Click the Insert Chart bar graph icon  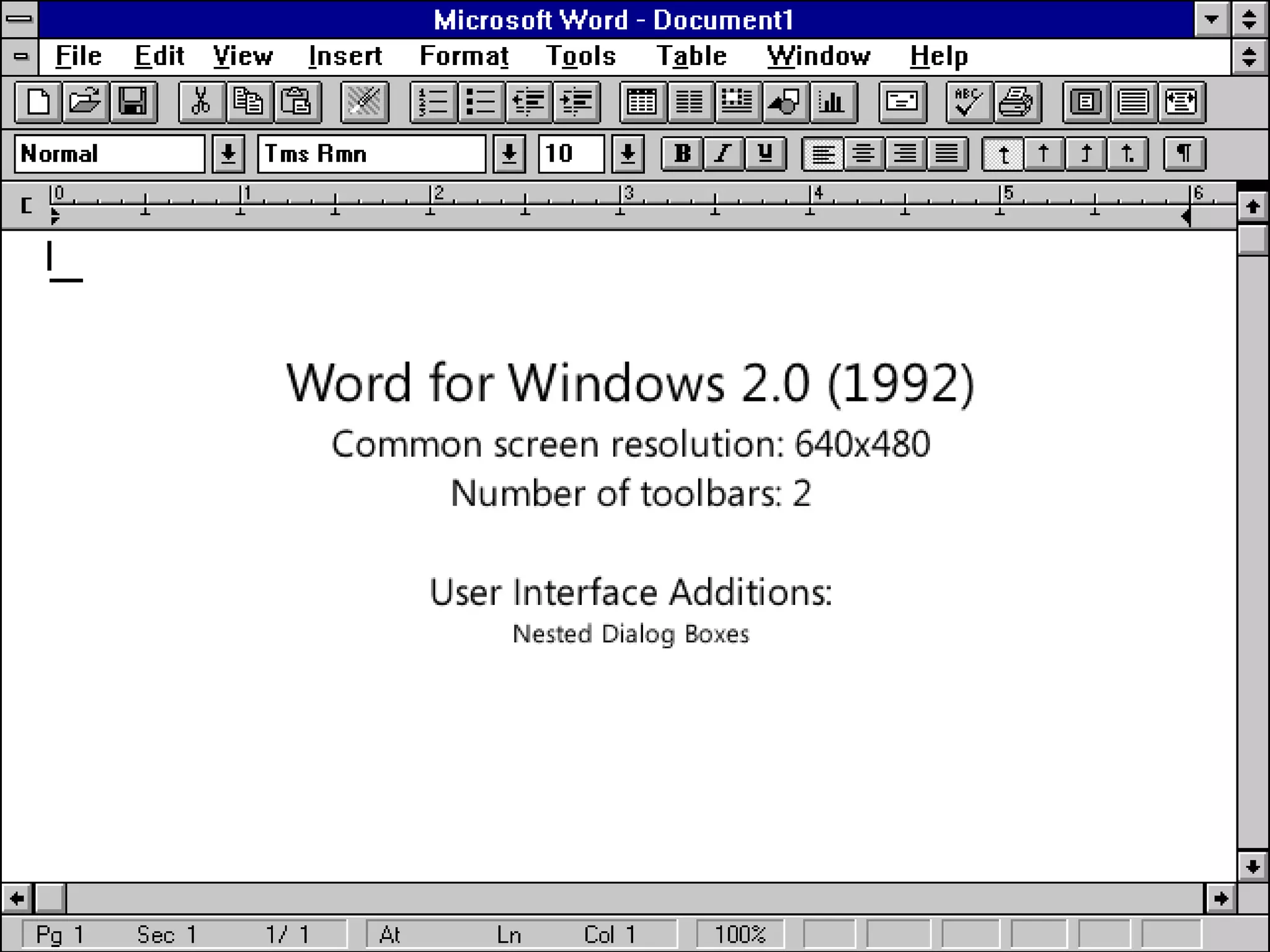(x=832, y=102)
